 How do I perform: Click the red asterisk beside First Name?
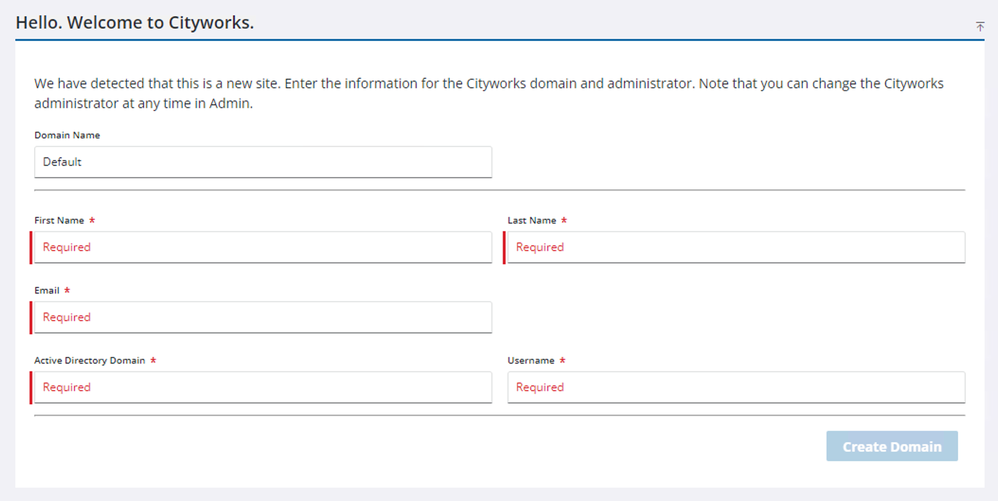click(92, 220)
